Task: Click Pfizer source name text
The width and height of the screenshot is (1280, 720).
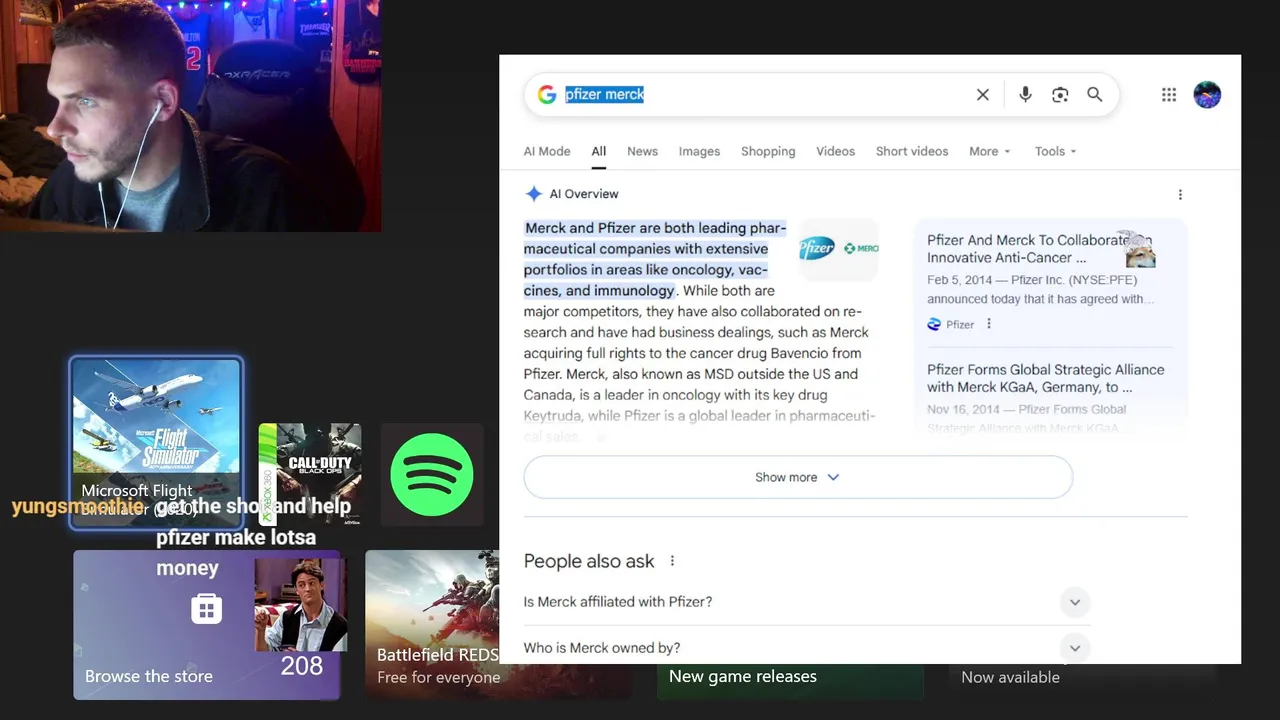Action: 960,324
